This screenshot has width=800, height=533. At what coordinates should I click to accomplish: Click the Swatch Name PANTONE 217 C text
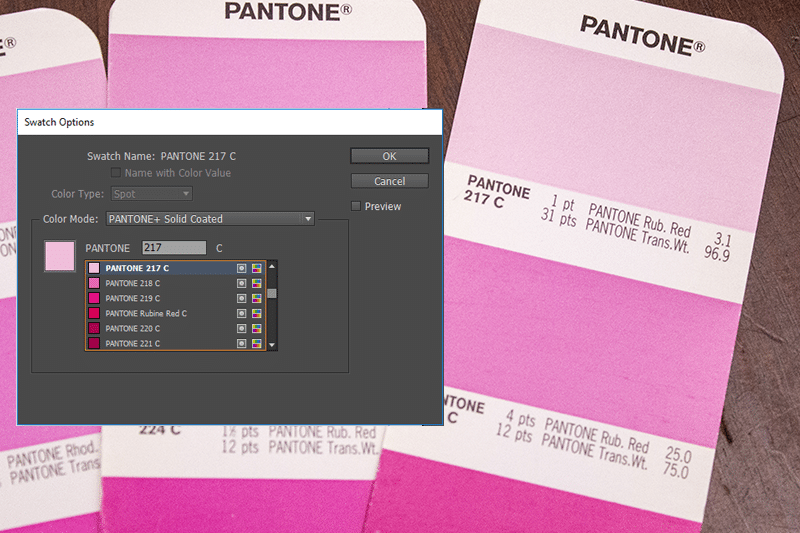point(161,156)
